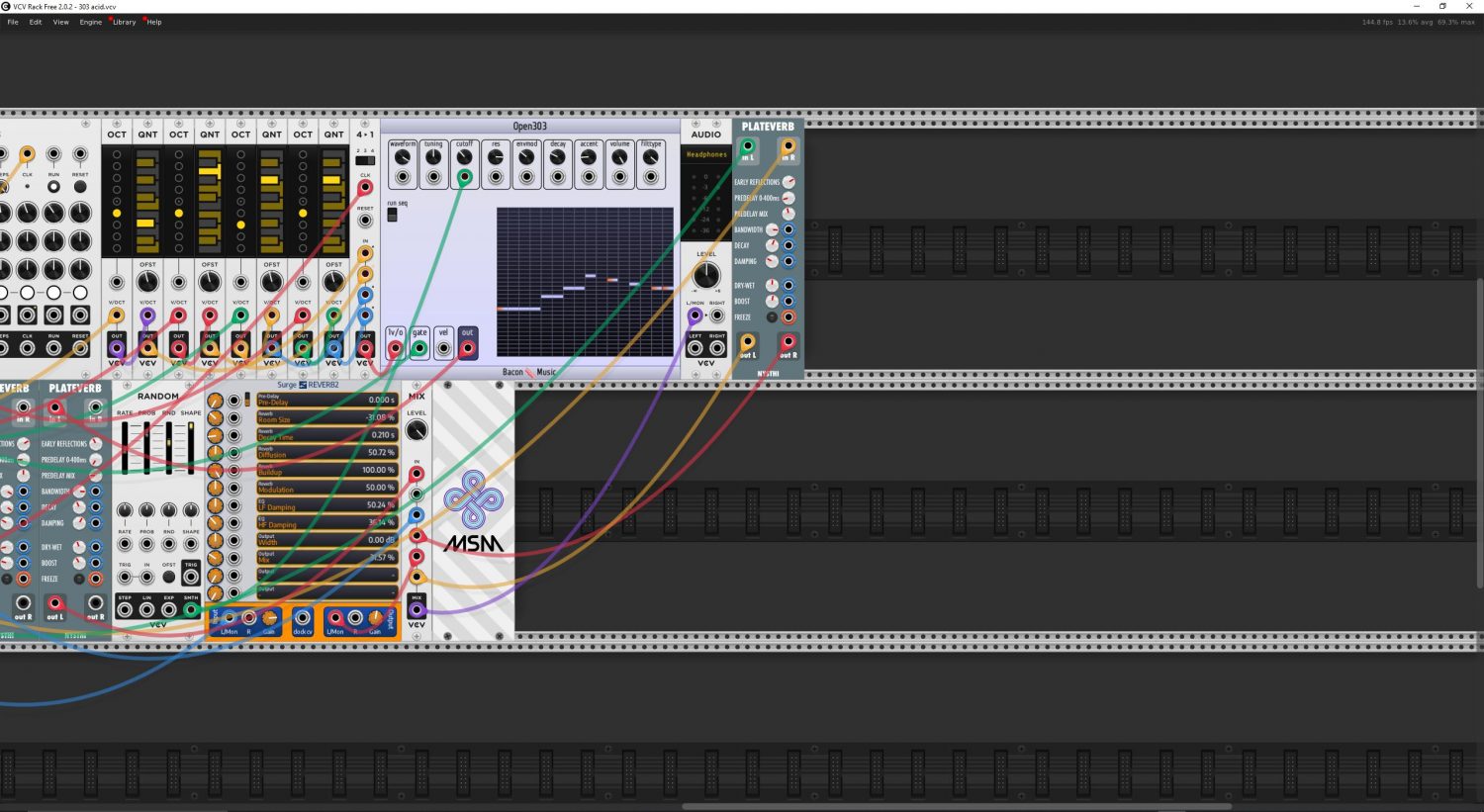Click the AUDIO module LEVEL knob
The image size is (1484, 812).
pos(706,276)
